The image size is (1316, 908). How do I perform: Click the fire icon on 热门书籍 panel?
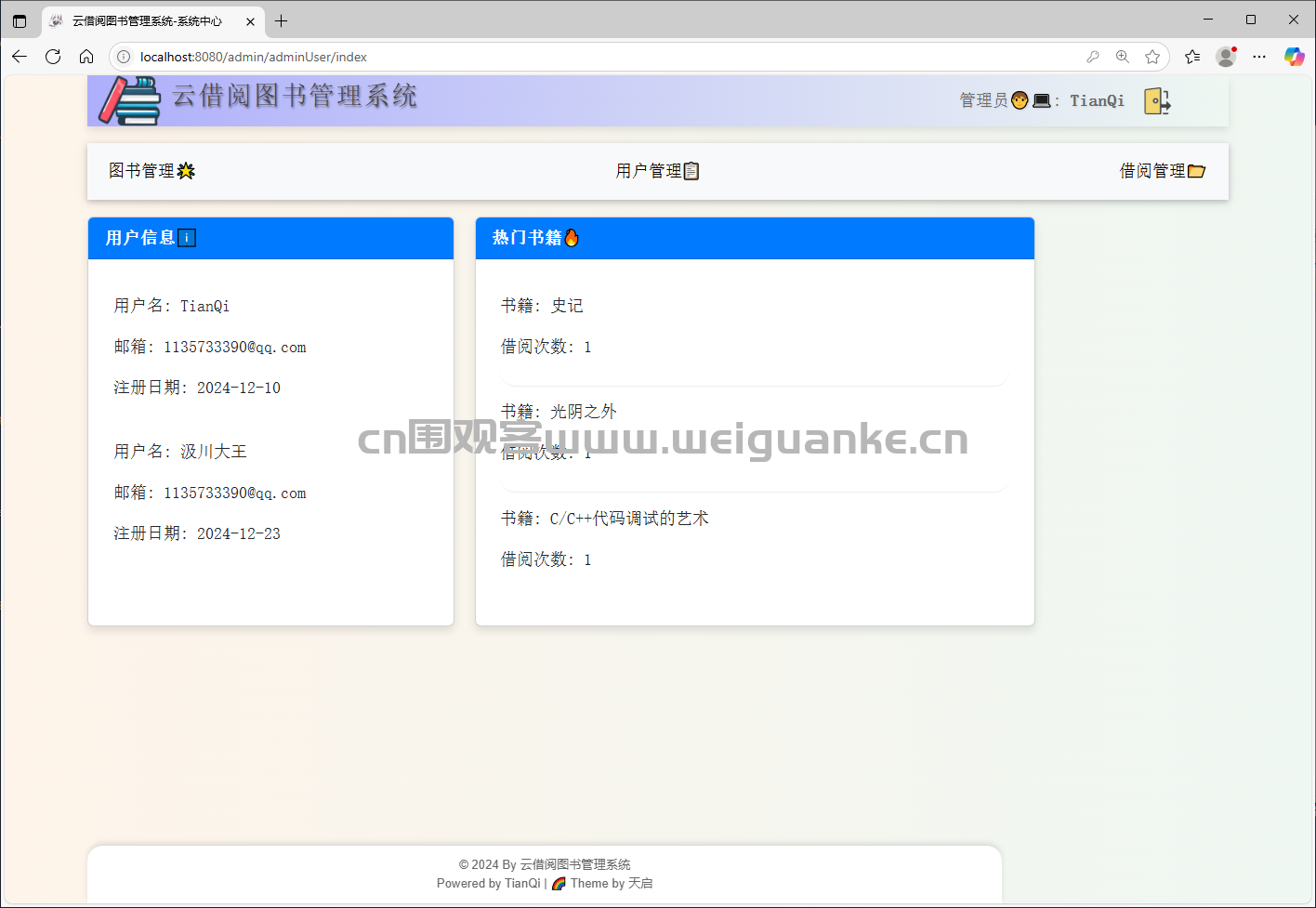tap(572, 237)
